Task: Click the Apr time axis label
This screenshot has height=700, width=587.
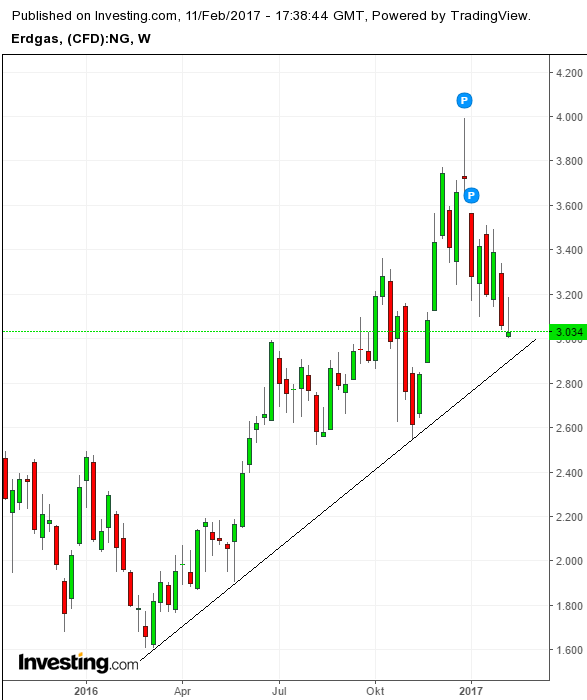Action: [182, 691]
